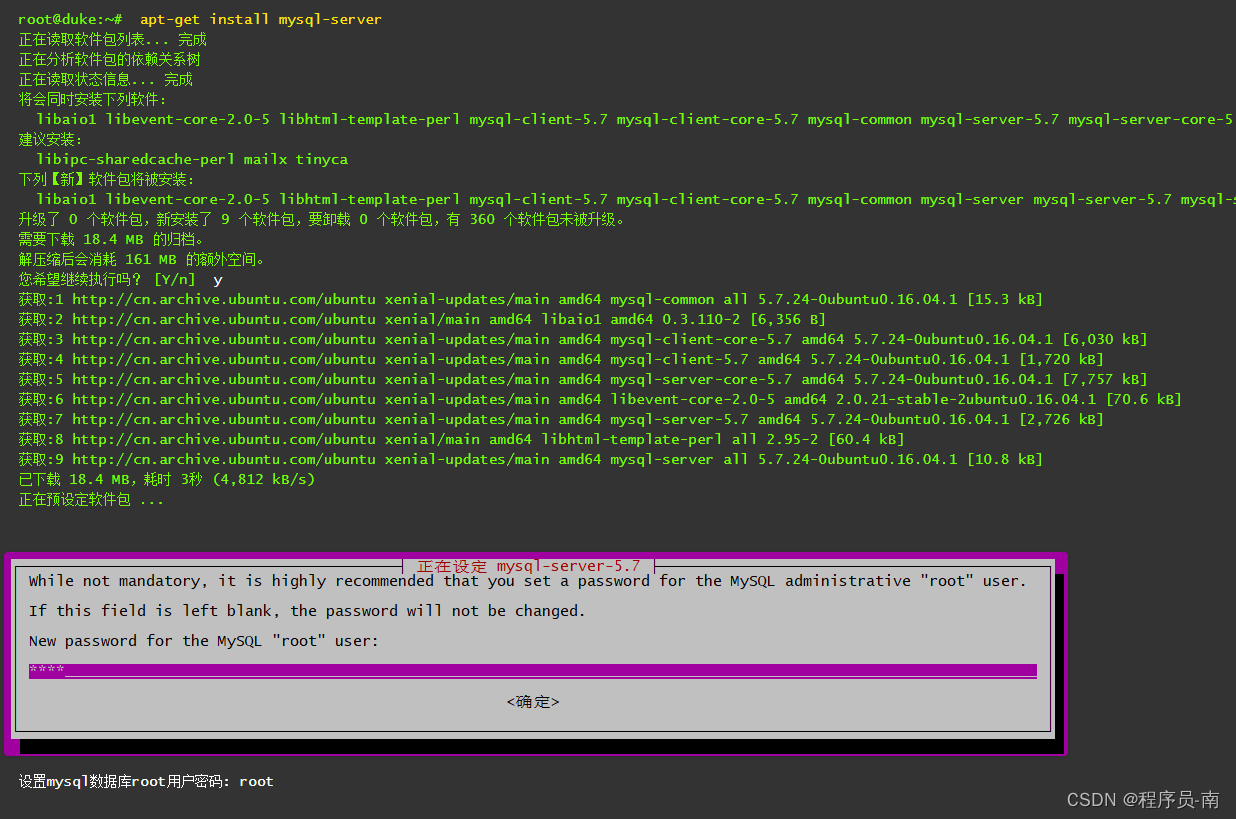Click the line '正在读取状态信息... 完成'
1236x819 pixels.
[105, 79]
